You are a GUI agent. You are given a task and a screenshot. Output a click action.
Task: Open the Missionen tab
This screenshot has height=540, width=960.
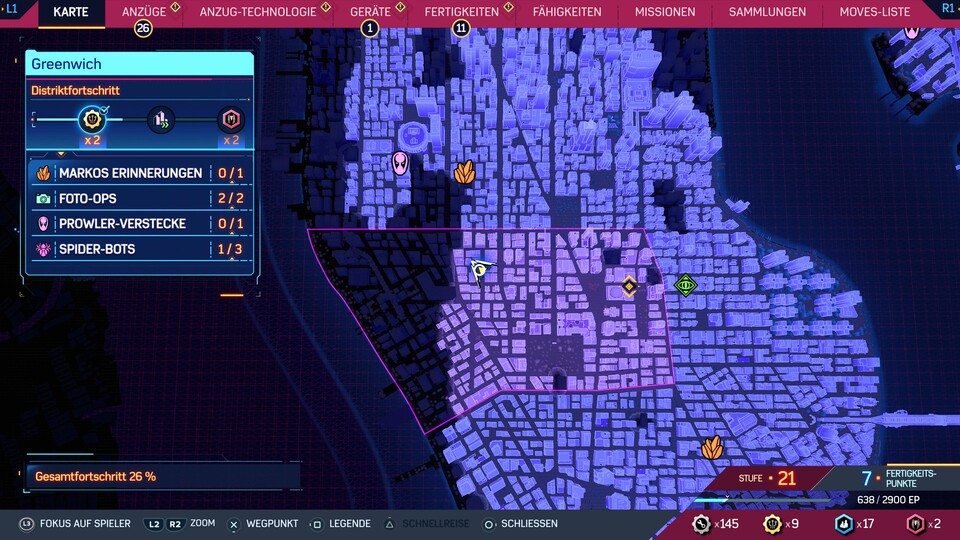click(665, 12)
